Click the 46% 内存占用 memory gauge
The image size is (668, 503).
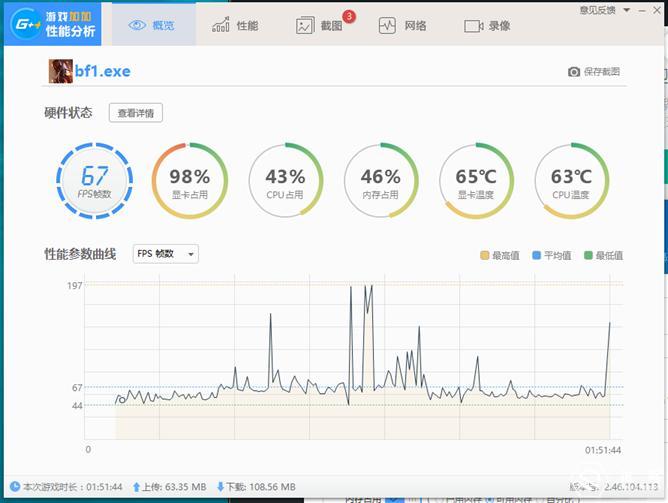click(x=381, y=181)
